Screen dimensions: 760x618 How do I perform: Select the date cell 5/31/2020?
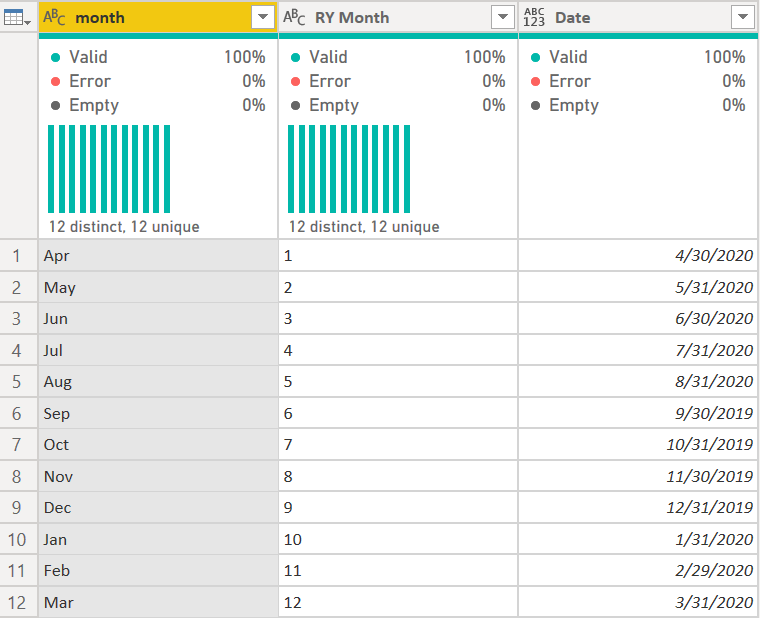click(x=638, y=287)
